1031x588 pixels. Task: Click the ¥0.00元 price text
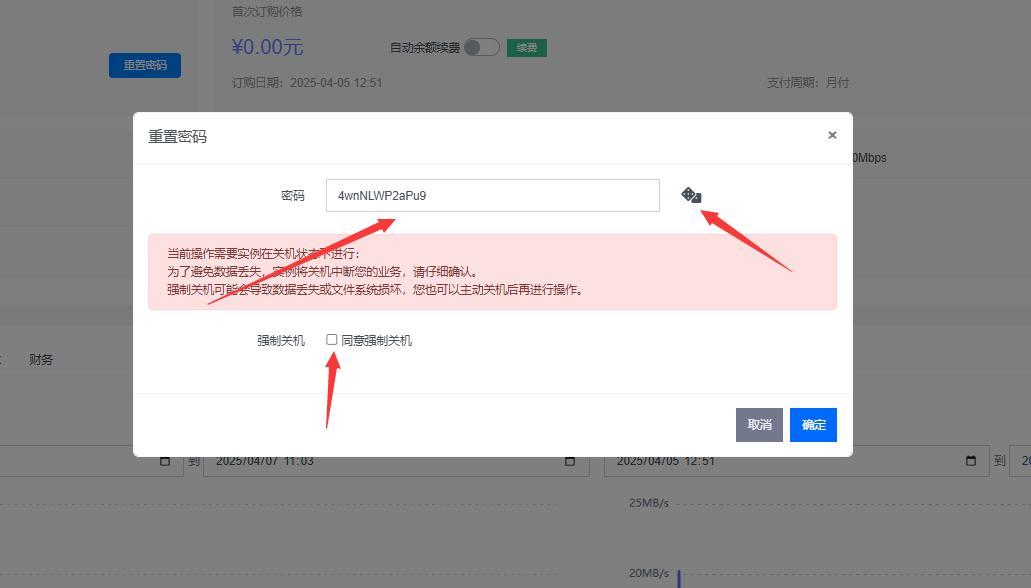click(267, 47)
